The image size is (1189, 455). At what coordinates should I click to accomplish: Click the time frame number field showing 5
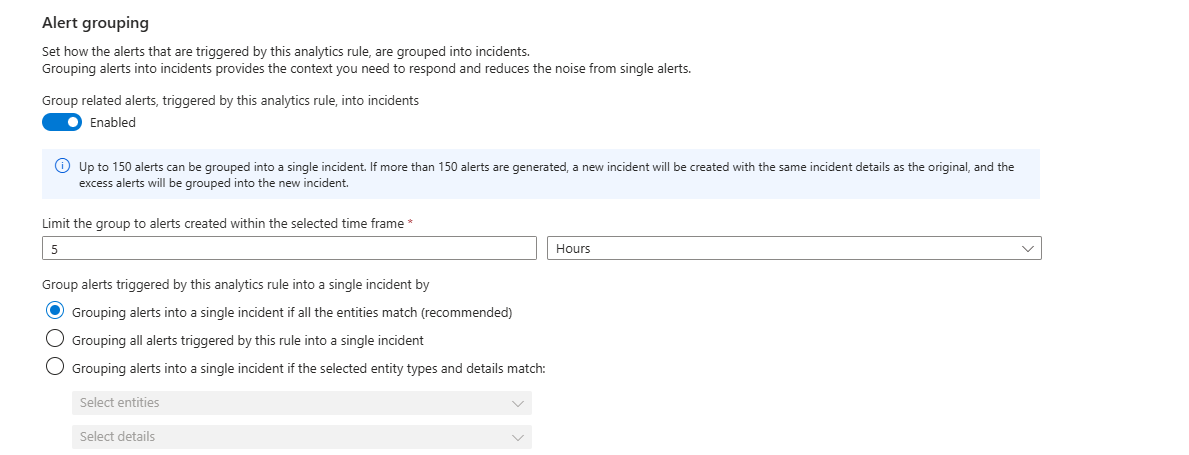pos(290,248)
